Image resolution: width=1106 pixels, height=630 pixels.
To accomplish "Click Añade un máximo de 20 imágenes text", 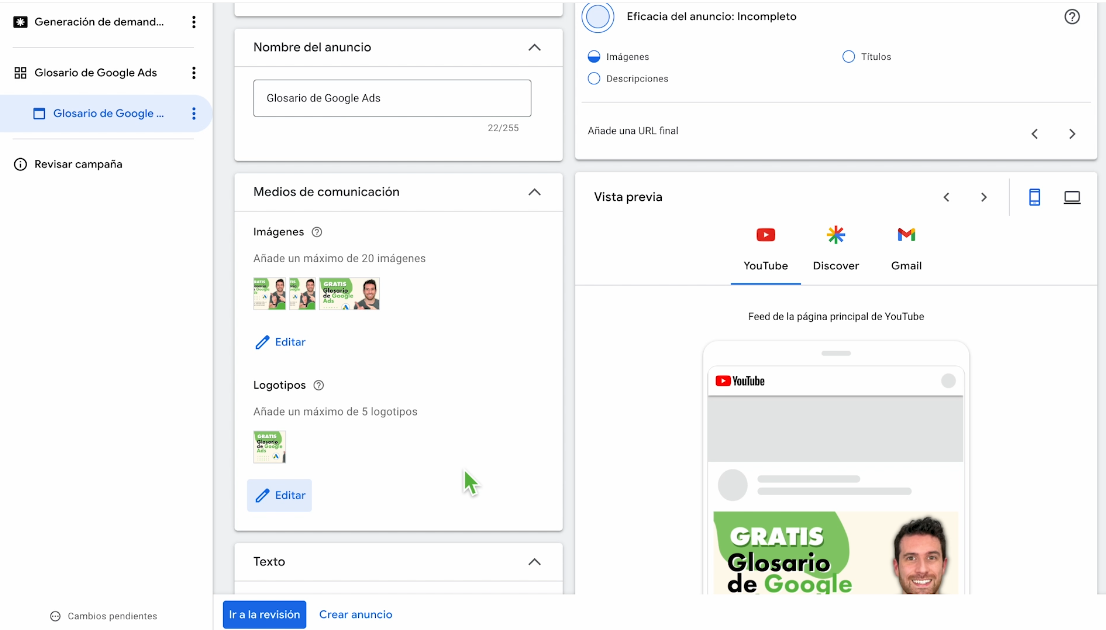I will 339,258.
